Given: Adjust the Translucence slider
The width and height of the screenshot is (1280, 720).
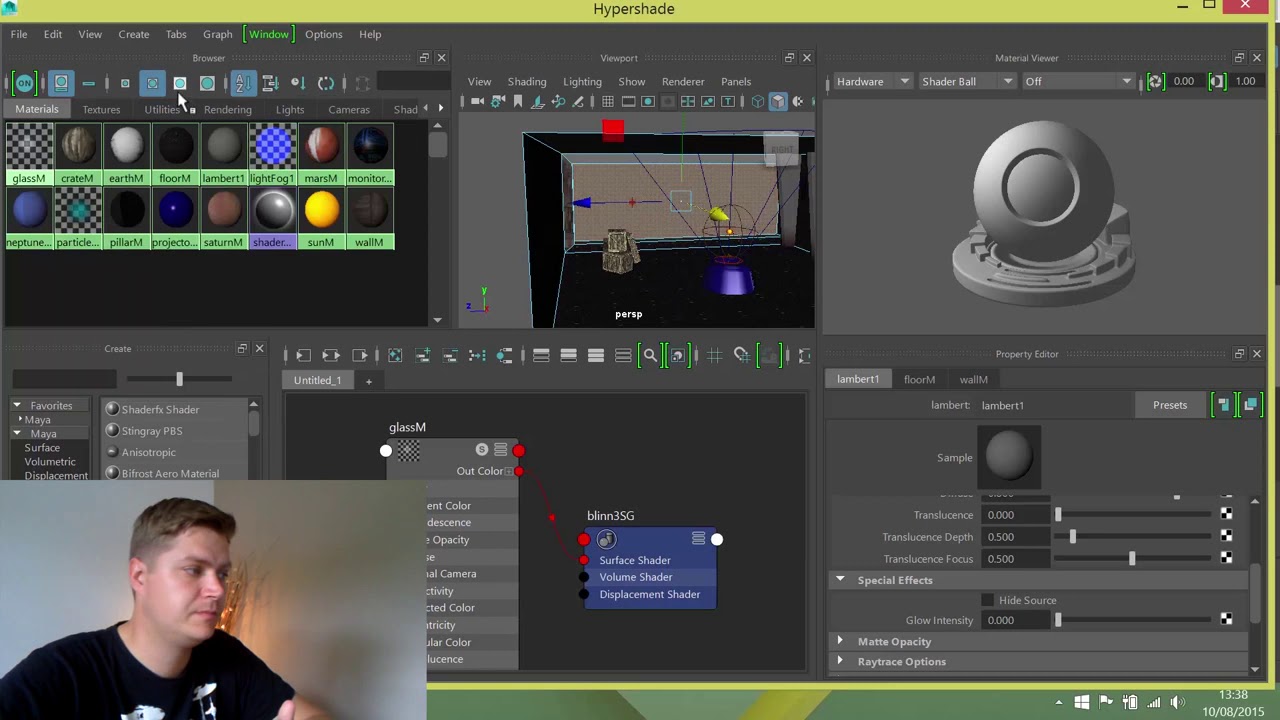Looking at the screenshot, I should click(x=1134, y=515).
